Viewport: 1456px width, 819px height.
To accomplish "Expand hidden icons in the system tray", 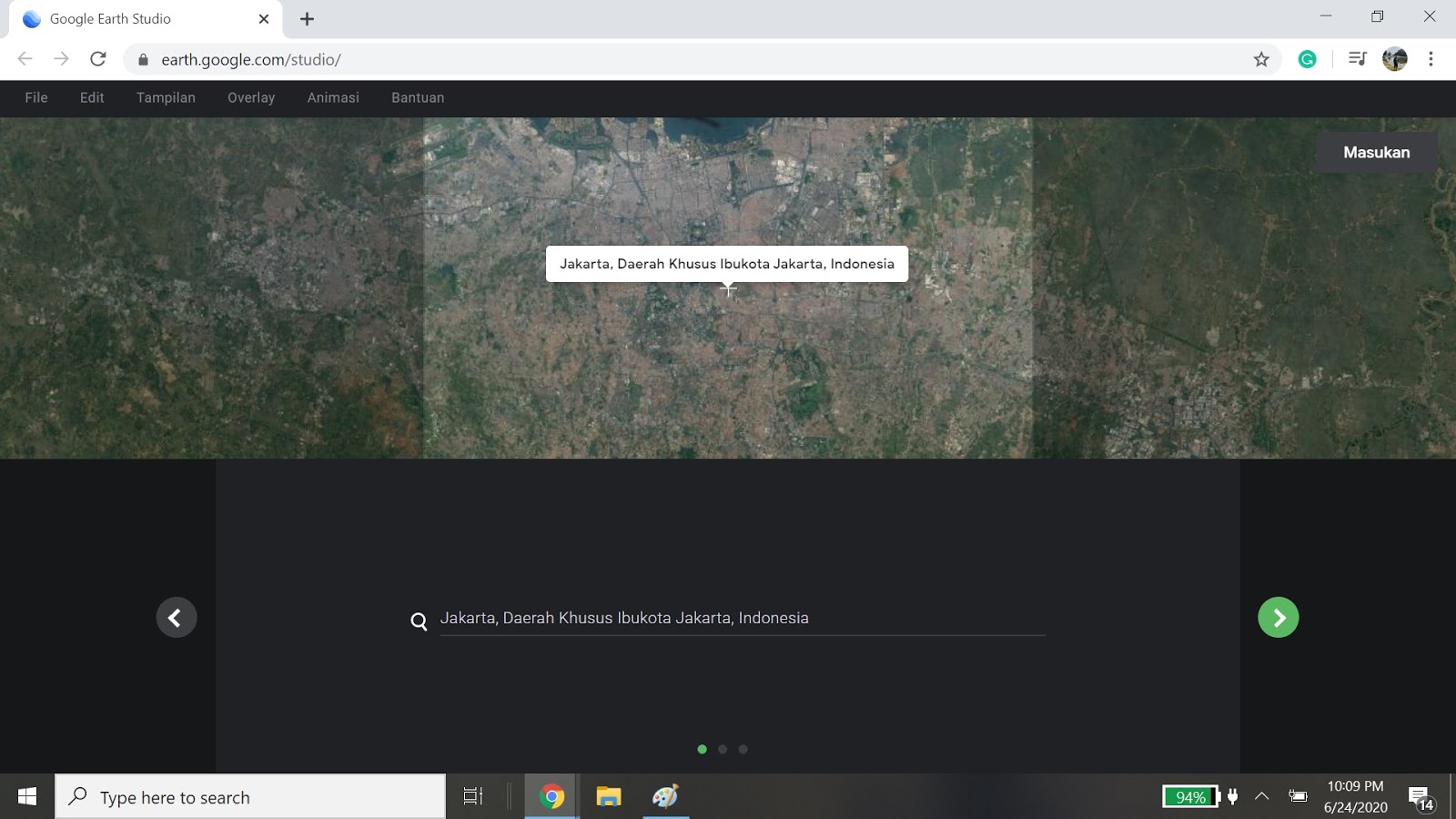I will click(x=1263, y=796).
